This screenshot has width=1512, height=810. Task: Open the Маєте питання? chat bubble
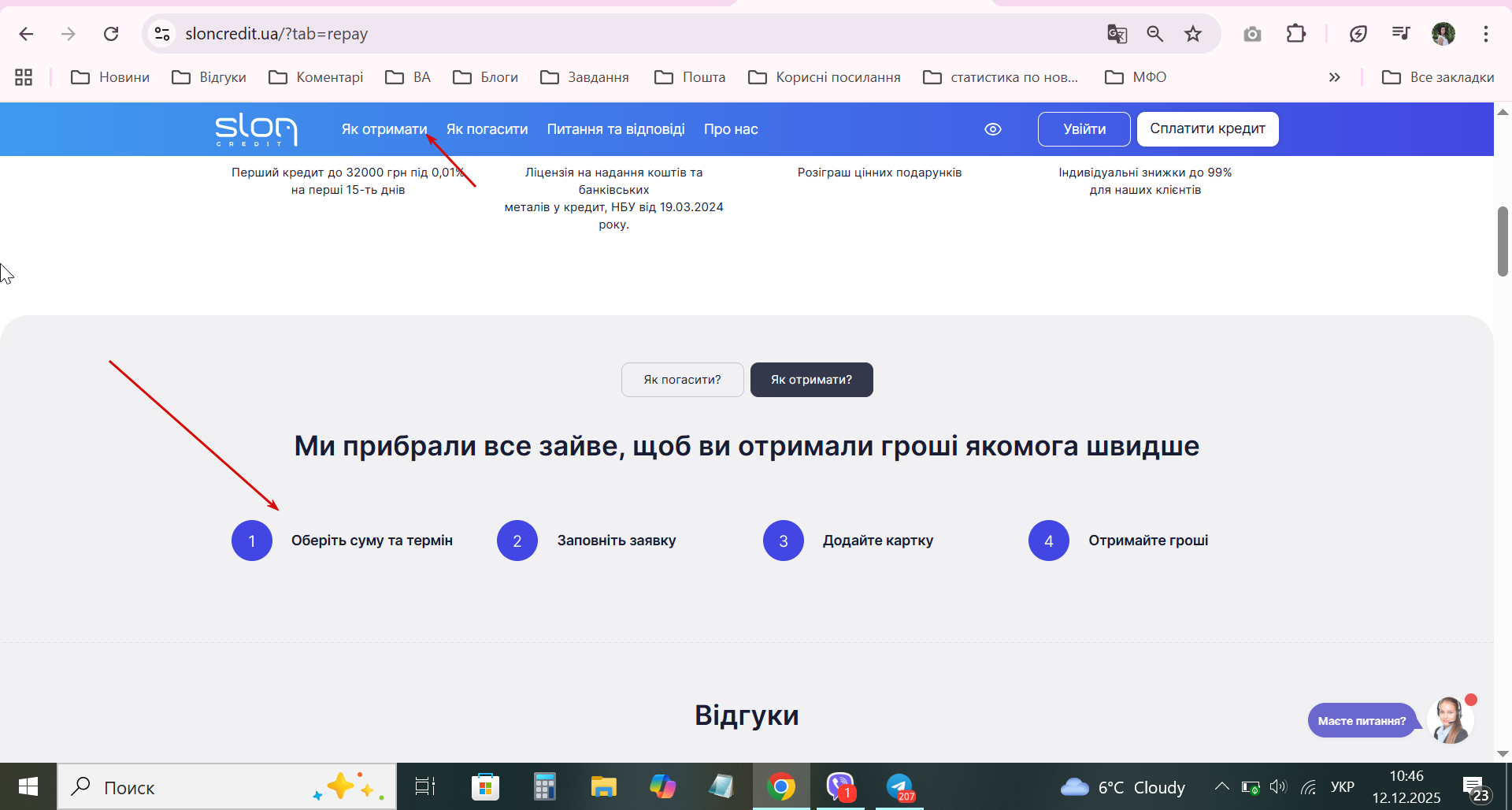(x=1362, y=721)
